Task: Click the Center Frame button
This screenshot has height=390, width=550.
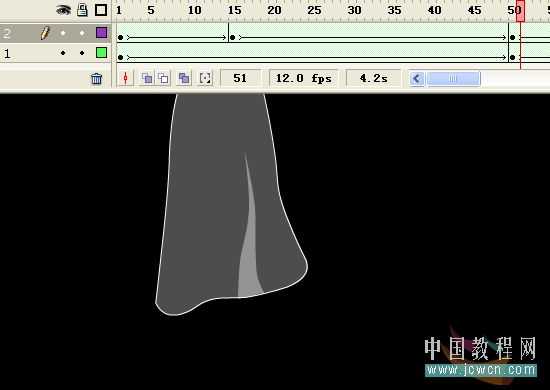Action: tap(126, 78)
